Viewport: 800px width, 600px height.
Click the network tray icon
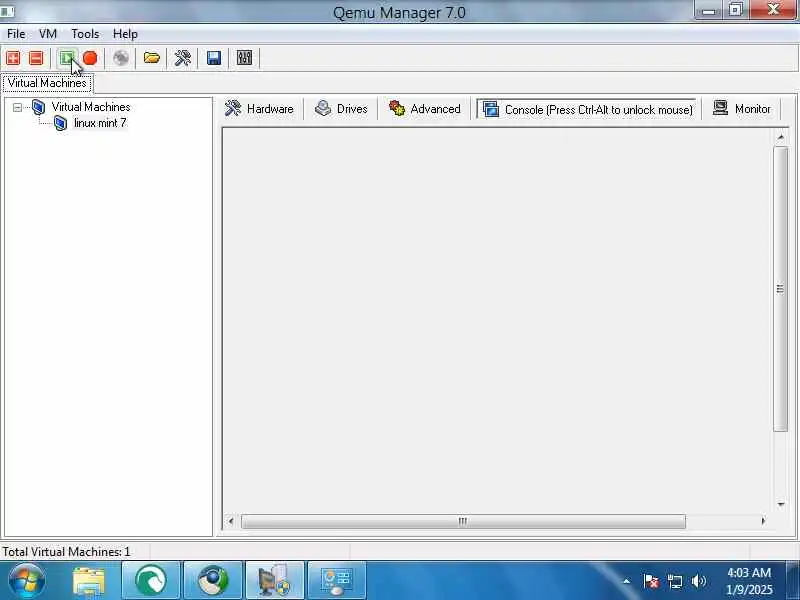[675, 581]
